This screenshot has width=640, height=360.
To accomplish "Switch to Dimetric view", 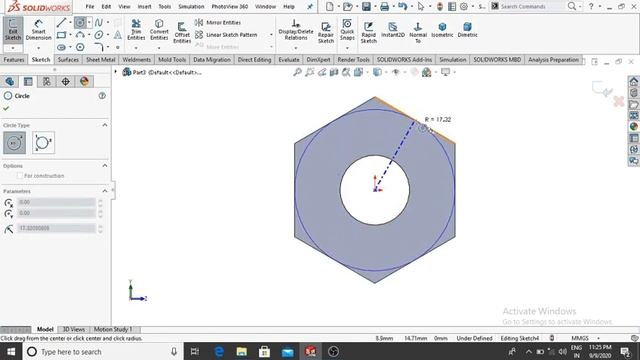I will tap(467, 30).
